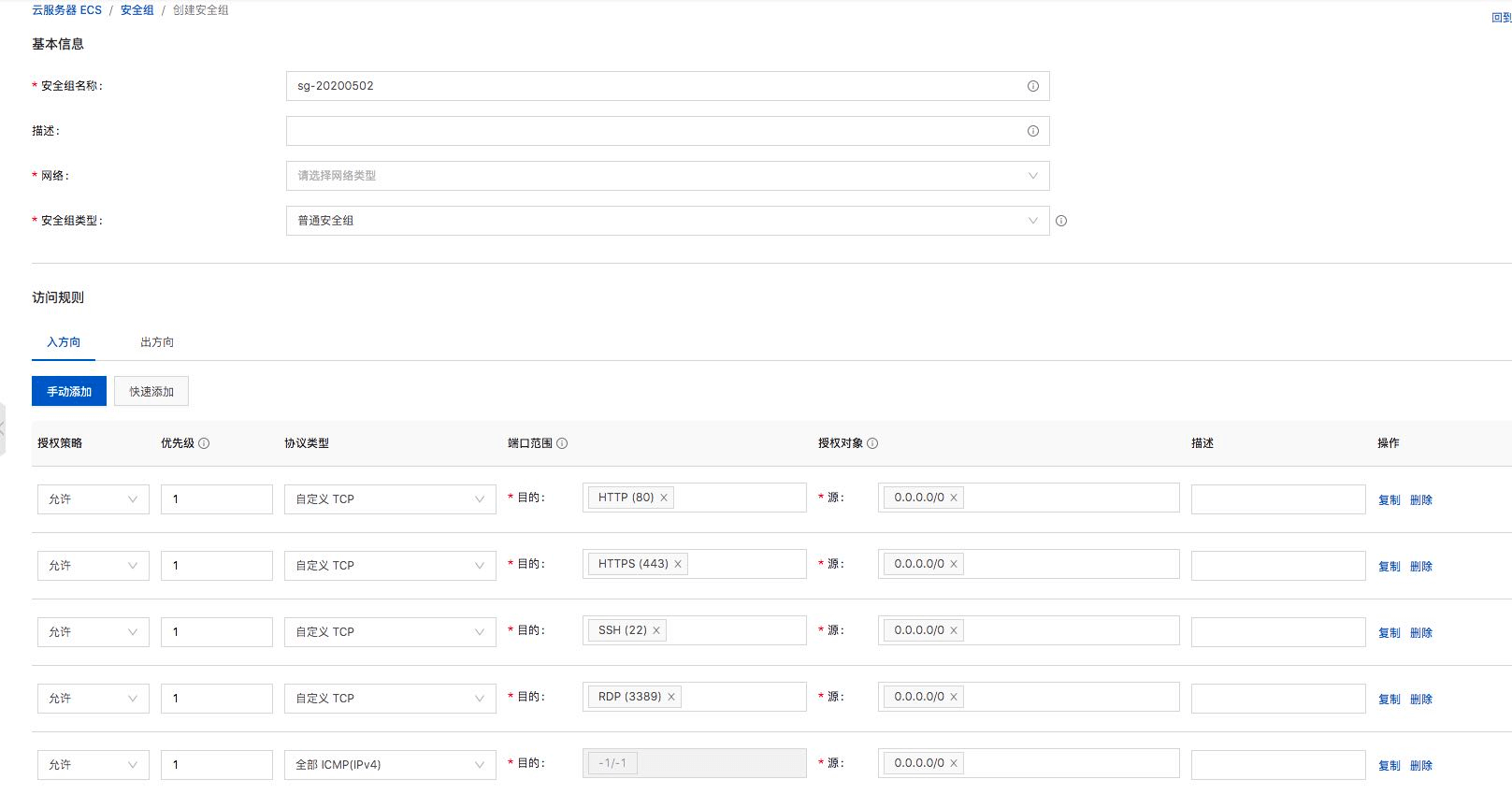Viewport: 1512px width, 794px height.
Task: Click the description field in SSH row
Action: (x=1278, y=632)
